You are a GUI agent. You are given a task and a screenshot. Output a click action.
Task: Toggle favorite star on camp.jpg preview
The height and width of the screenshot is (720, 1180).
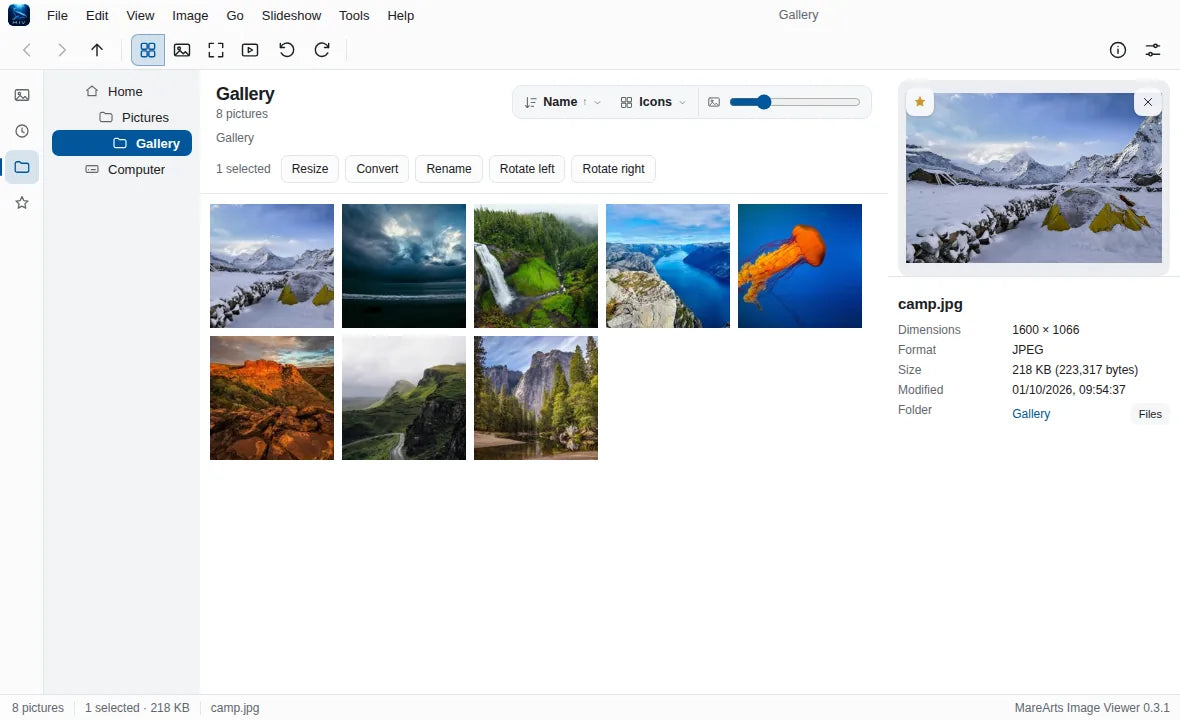pyautogui.click(x=920, y=102)
